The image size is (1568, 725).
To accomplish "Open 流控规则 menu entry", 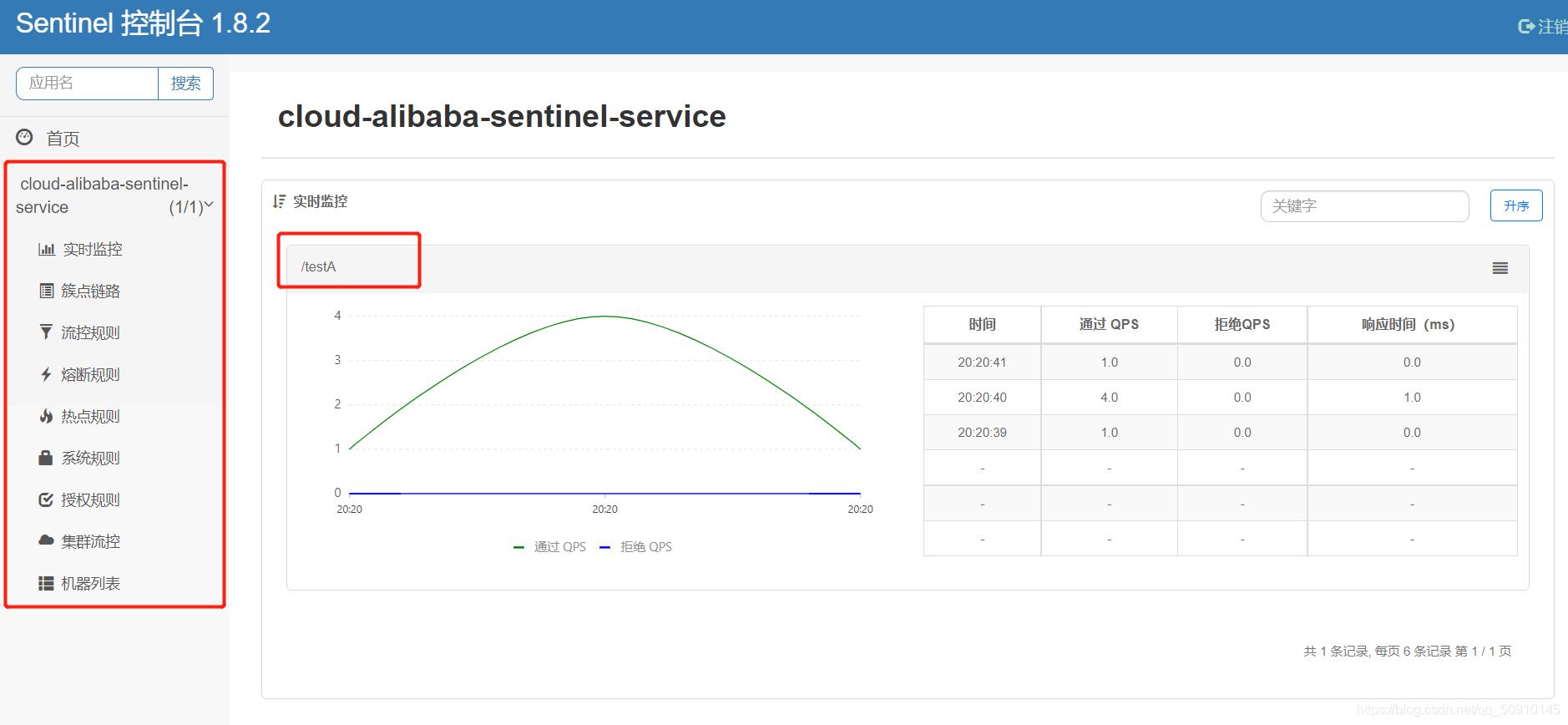I will [x=91, y=332].
